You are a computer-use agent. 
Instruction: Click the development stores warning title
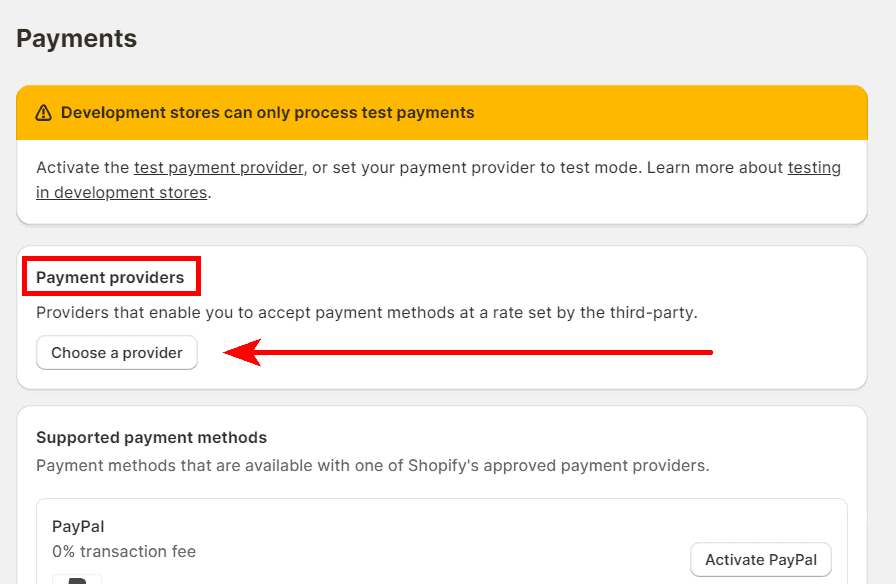267,113
